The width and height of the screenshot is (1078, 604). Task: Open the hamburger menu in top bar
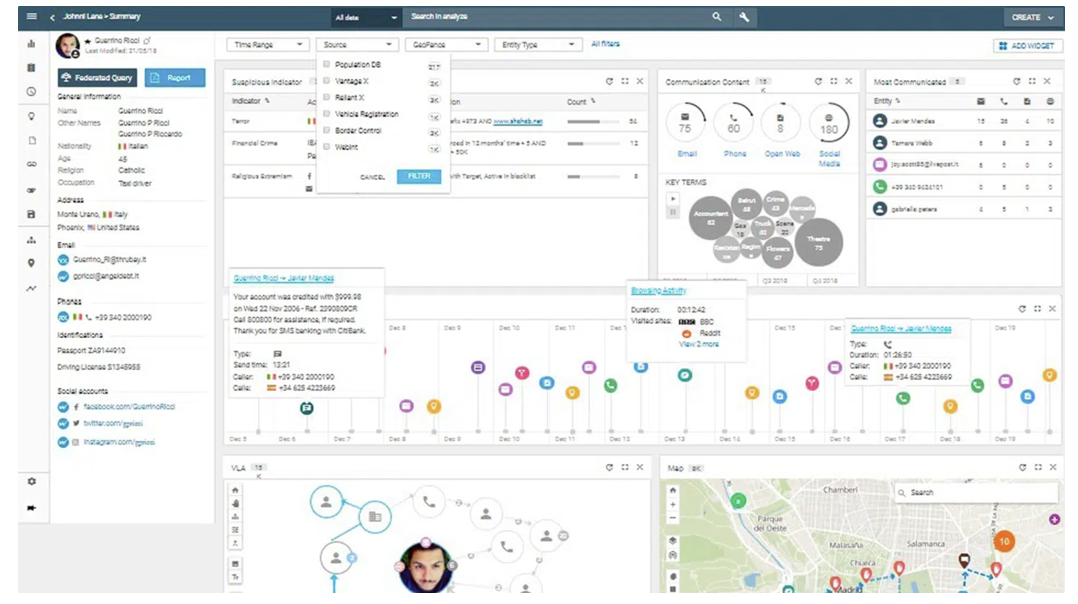click(32, 16)
